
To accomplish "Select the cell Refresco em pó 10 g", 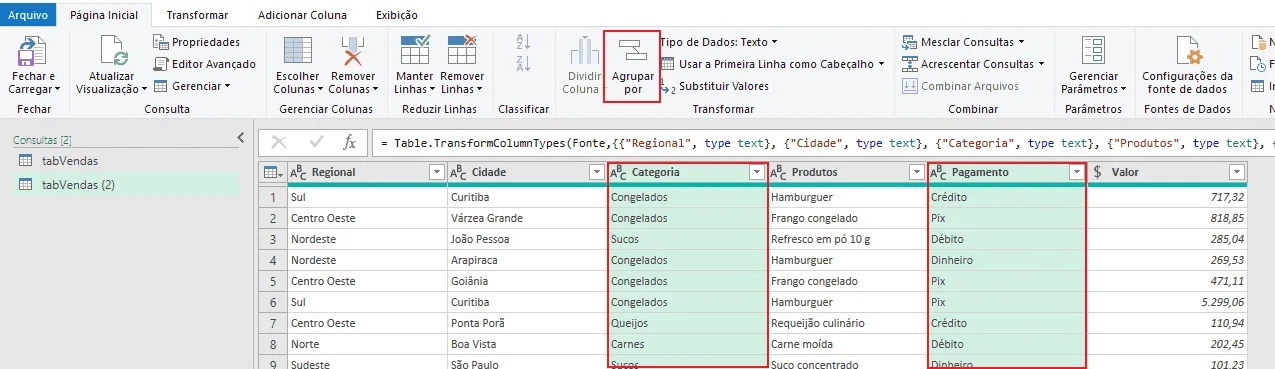I will [x=847, y=239].
